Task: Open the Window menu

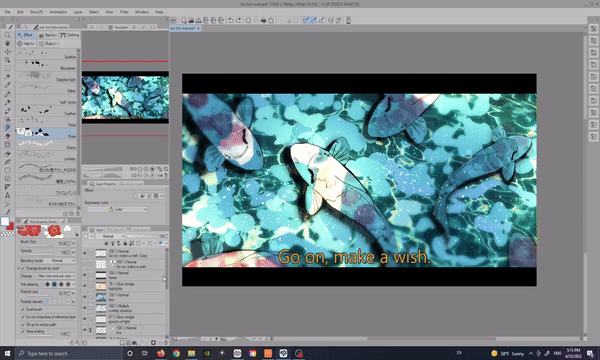Action: [x=142, y=12]
